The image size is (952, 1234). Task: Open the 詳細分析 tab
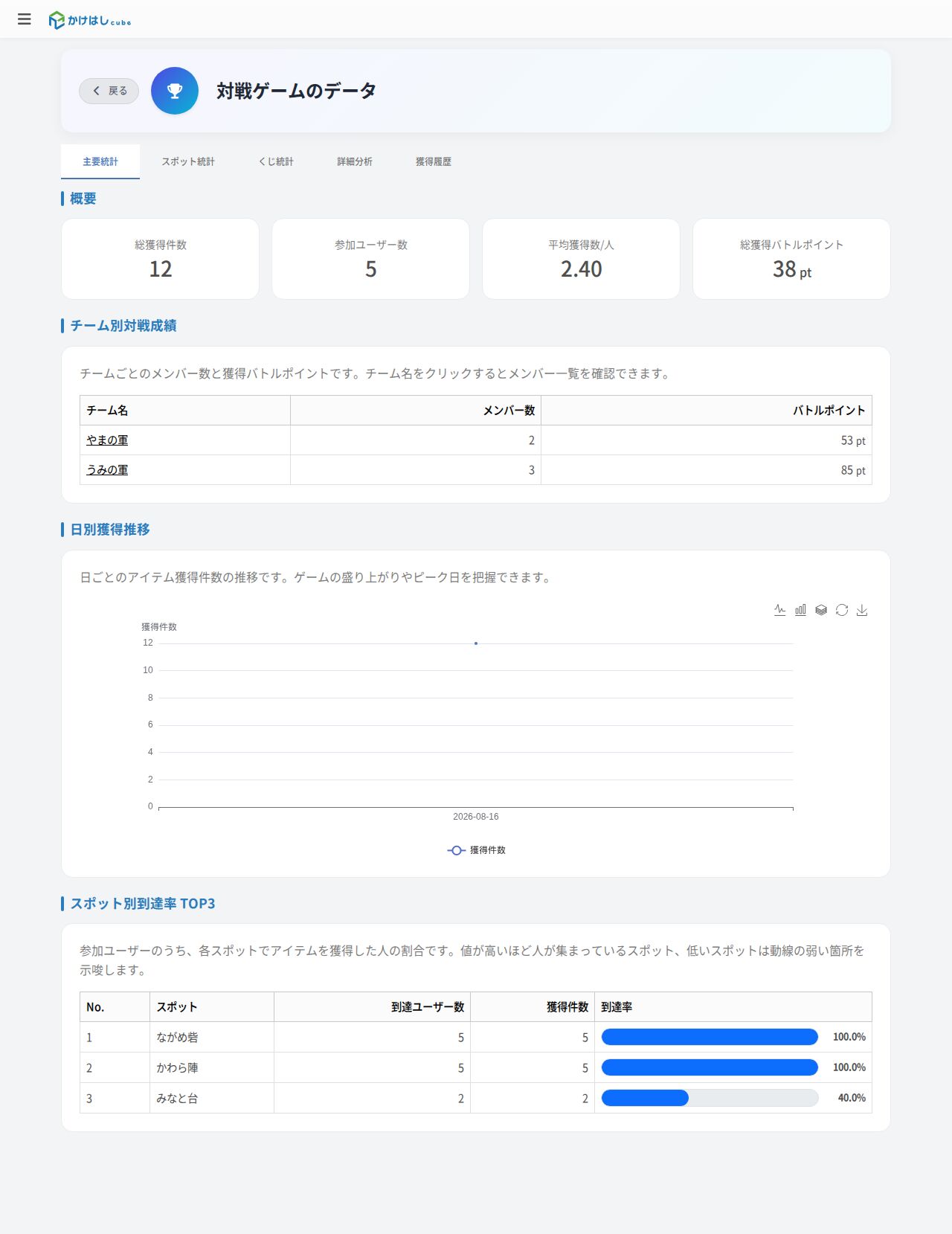coord(355,161)
